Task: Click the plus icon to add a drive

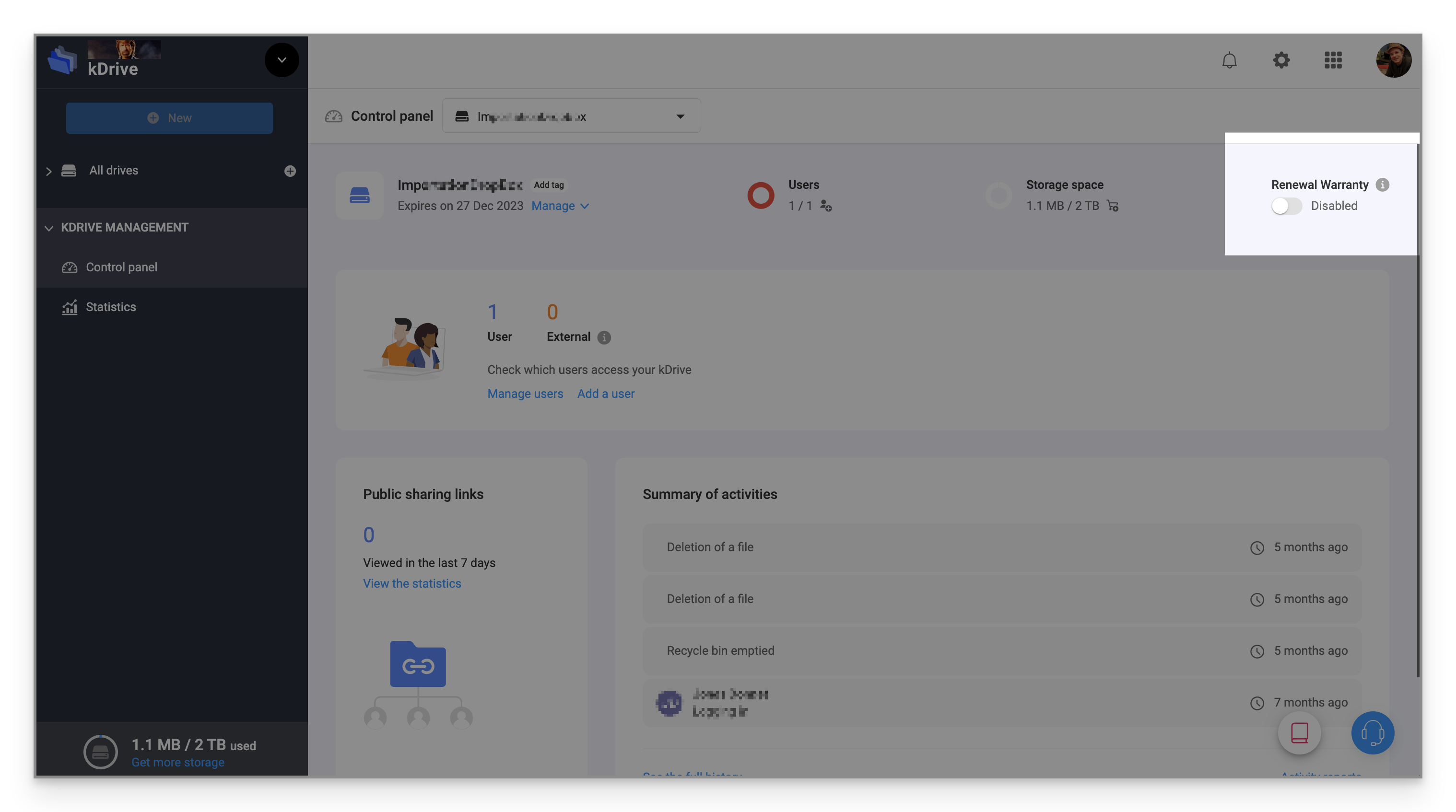Action: [x=290, y=171]
